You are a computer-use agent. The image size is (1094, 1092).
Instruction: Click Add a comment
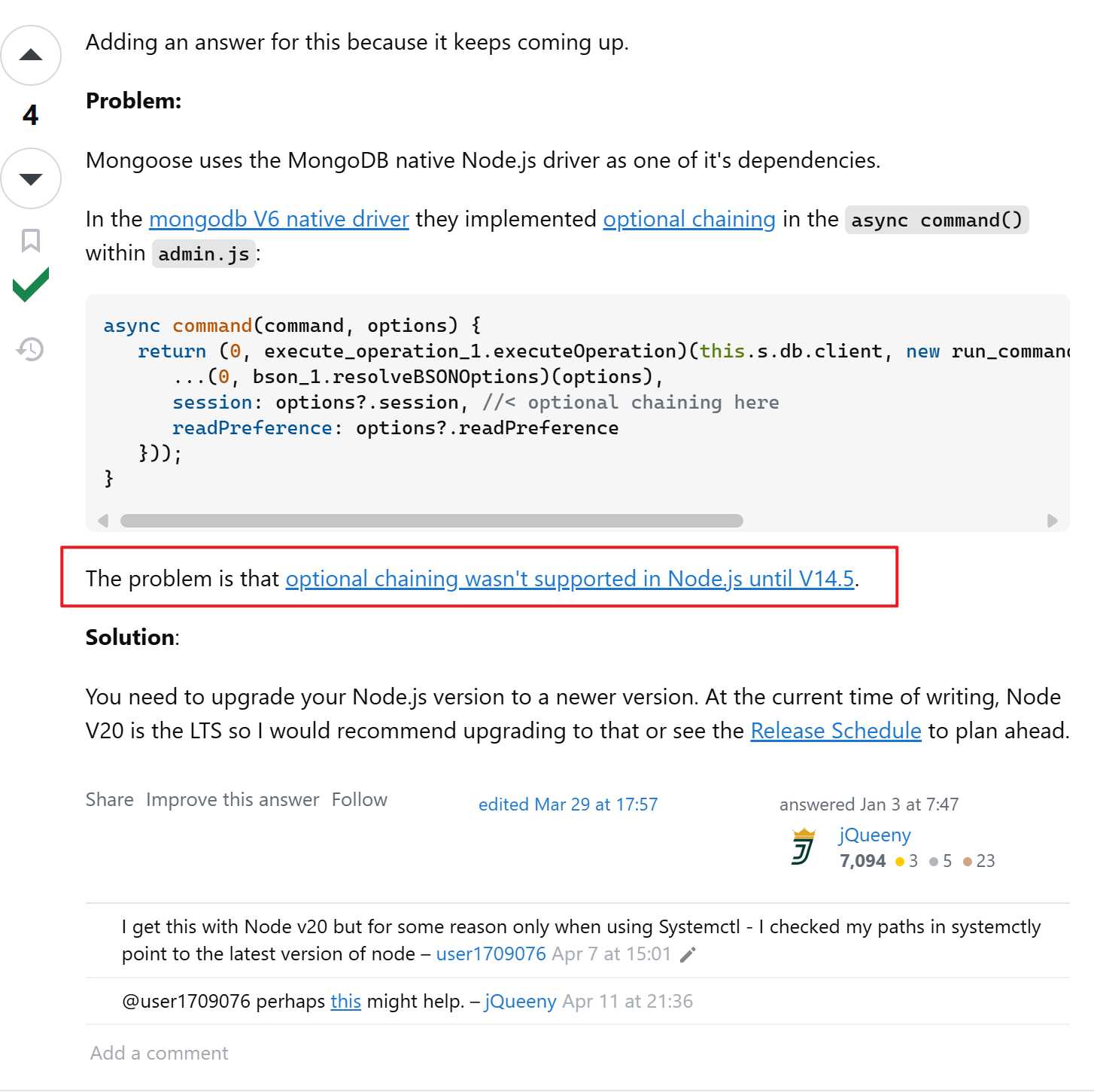coord(159,1053)
